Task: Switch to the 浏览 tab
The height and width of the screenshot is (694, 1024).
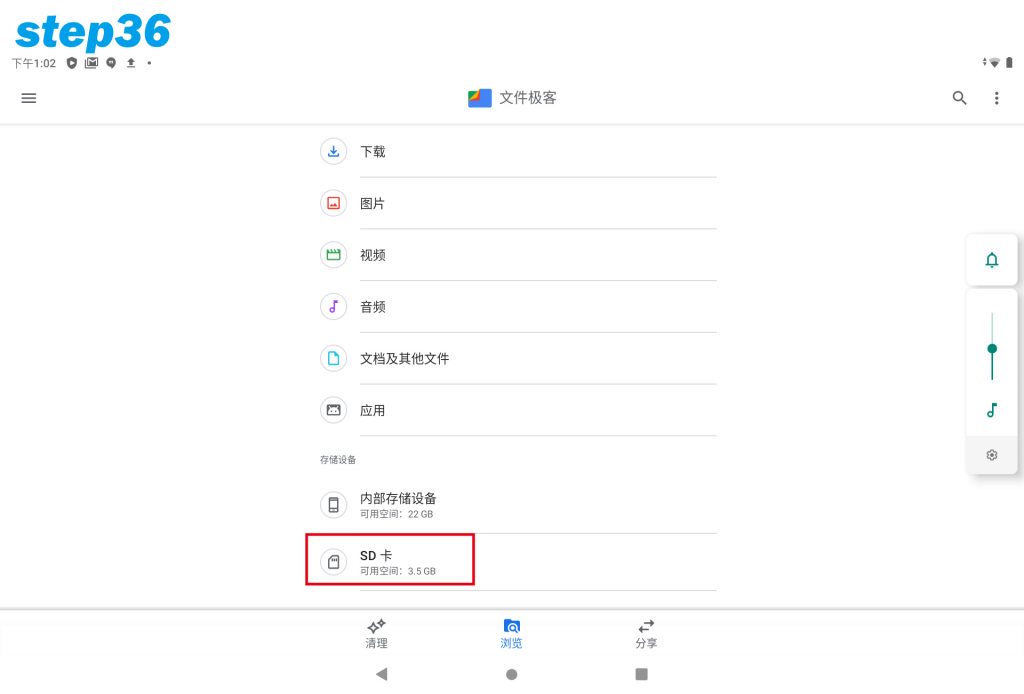Action: point(511,633)
